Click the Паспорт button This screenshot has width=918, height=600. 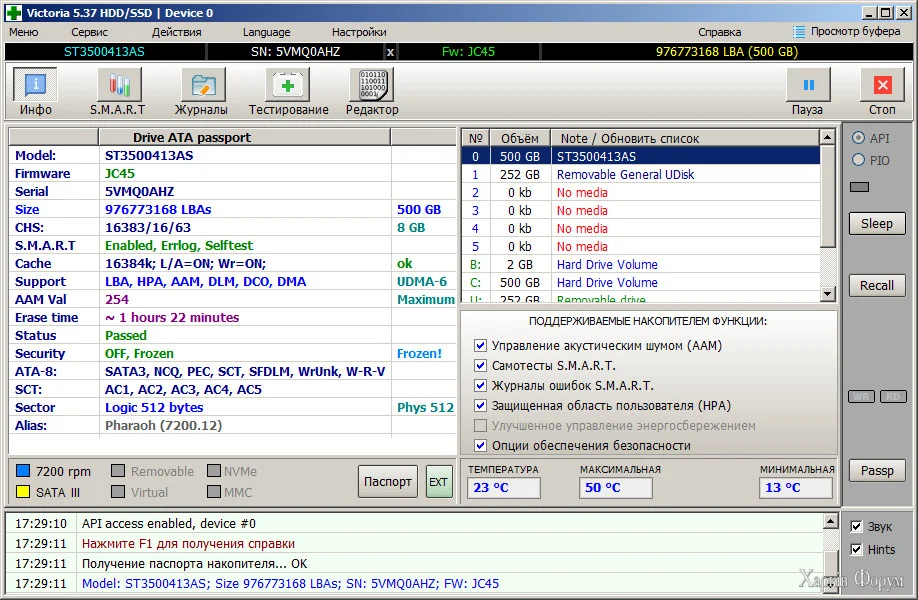tap(387, 481)
